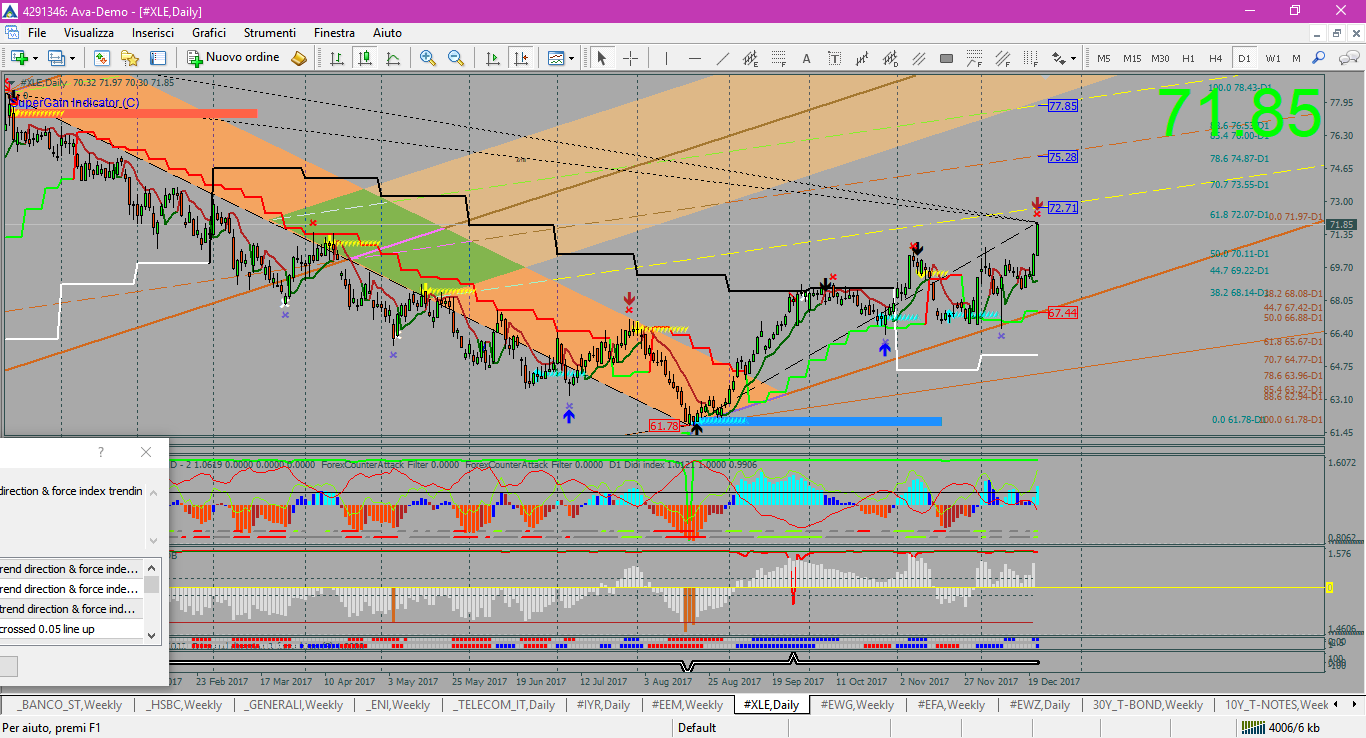This screenshot has width=1366, height=738.
Task: Click the alert list scroll-down arrow
Action: (152, 634)
